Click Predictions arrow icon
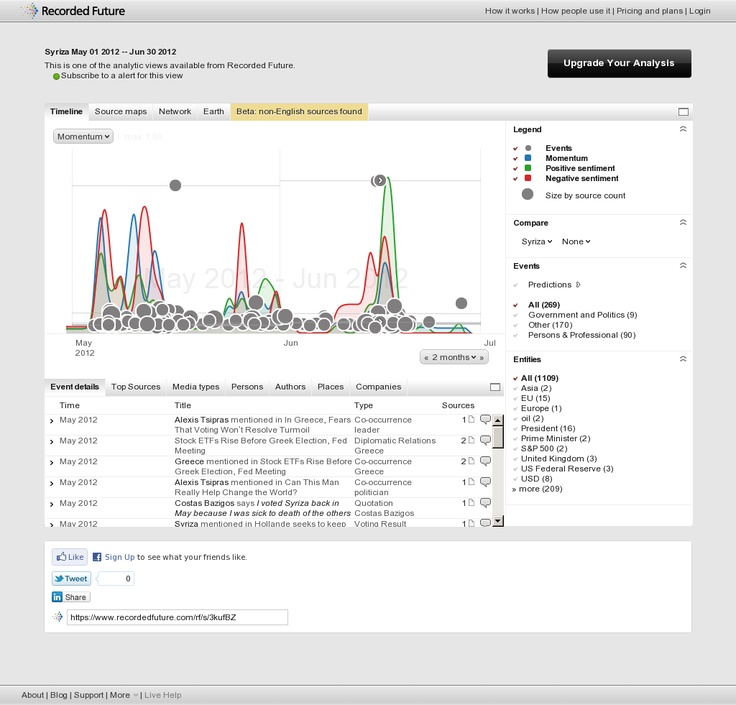This screenshot has width=736, height=705. (578, 284)
